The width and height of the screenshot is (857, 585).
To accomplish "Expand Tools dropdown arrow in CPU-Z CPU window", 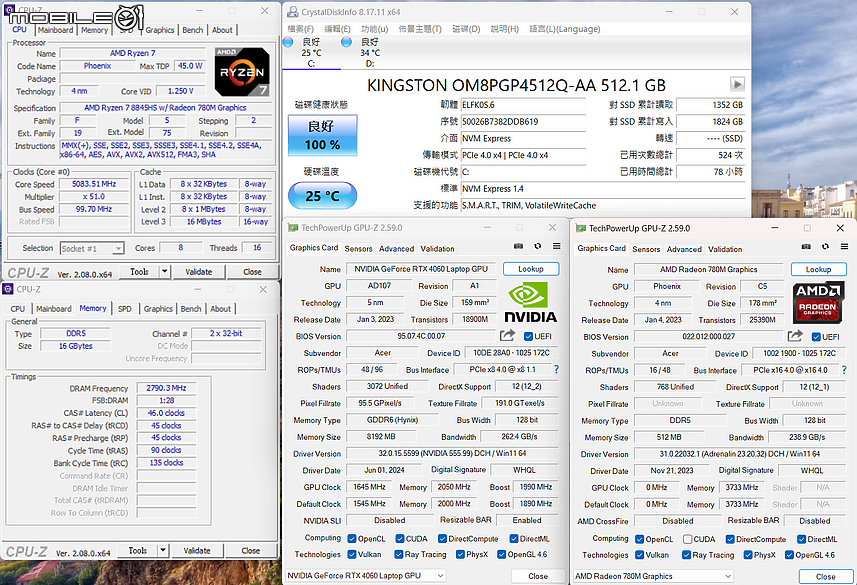I will tap(165, 271).
